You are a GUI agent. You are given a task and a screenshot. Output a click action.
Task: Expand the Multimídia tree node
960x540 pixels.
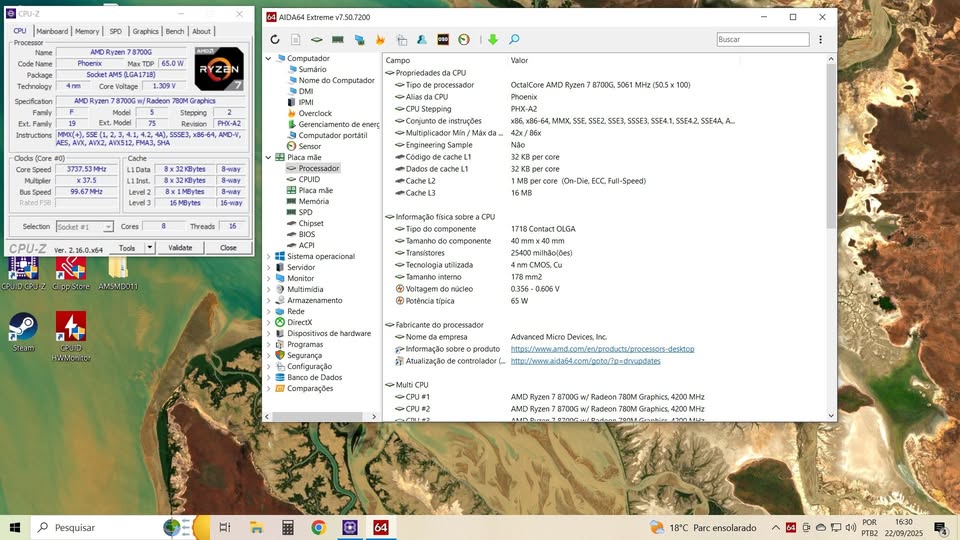[x=268, y=290]
